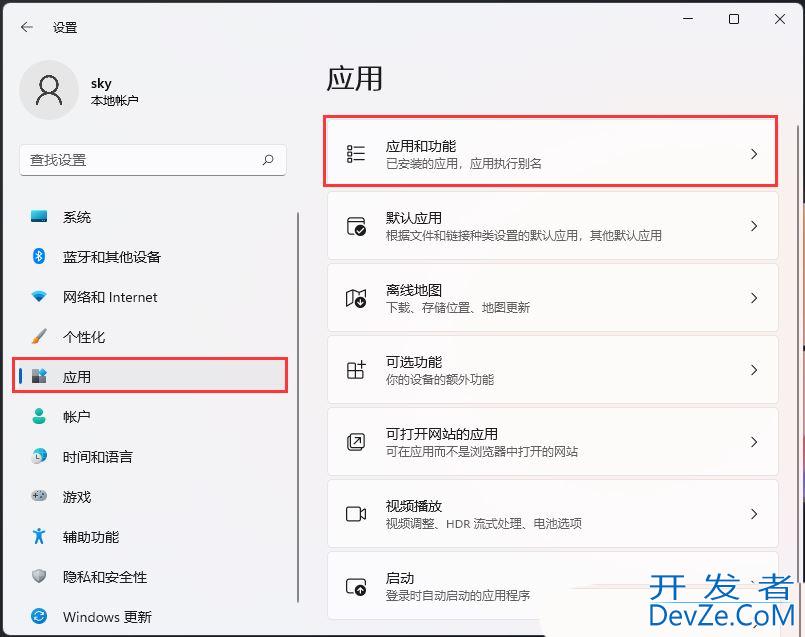805x637 pixels.
Task: Click the 查找设置 search field
Action: pyautogui.click(x=152, y=160)
